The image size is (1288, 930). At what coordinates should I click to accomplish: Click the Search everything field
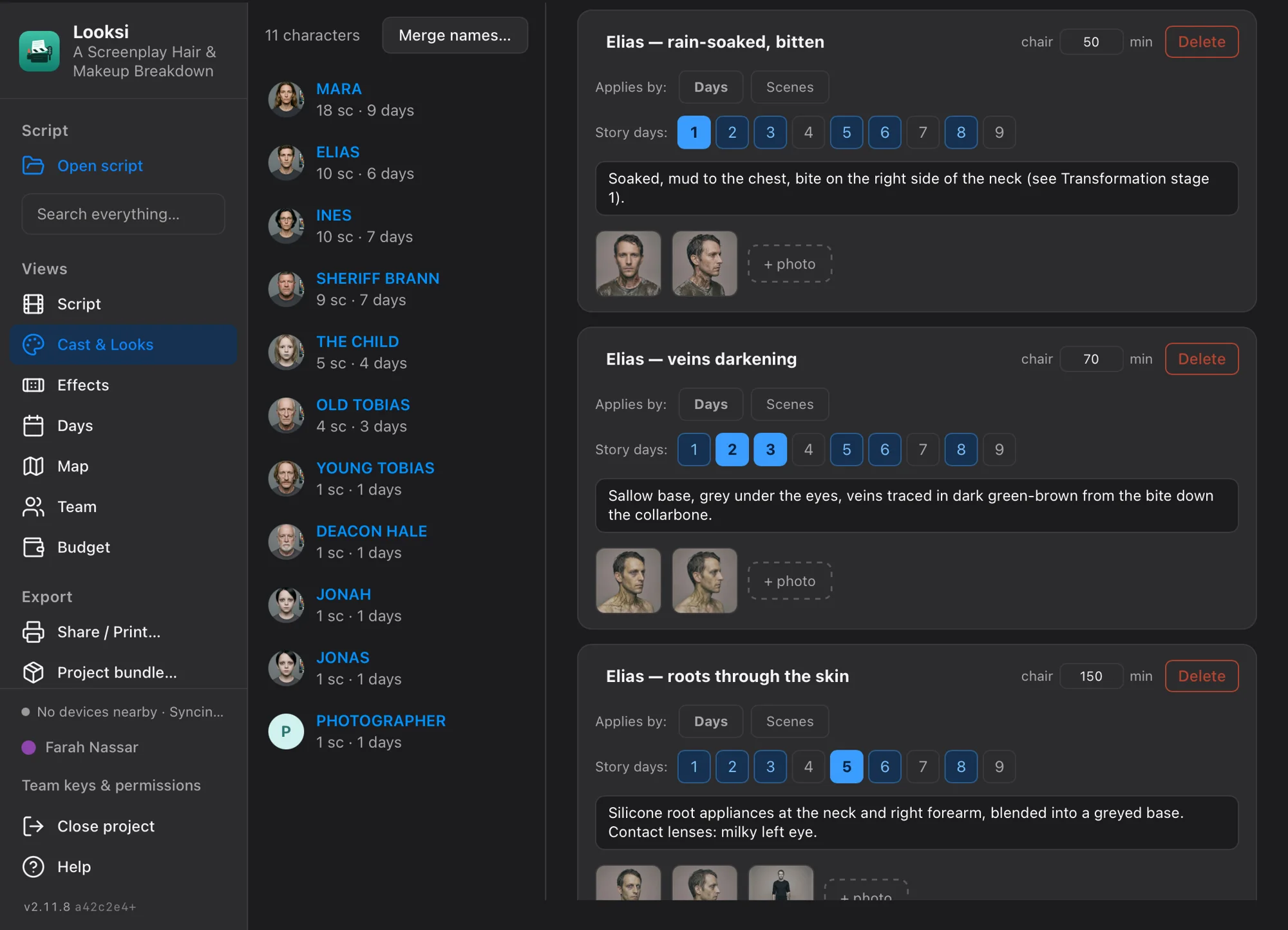pos(124,214)
